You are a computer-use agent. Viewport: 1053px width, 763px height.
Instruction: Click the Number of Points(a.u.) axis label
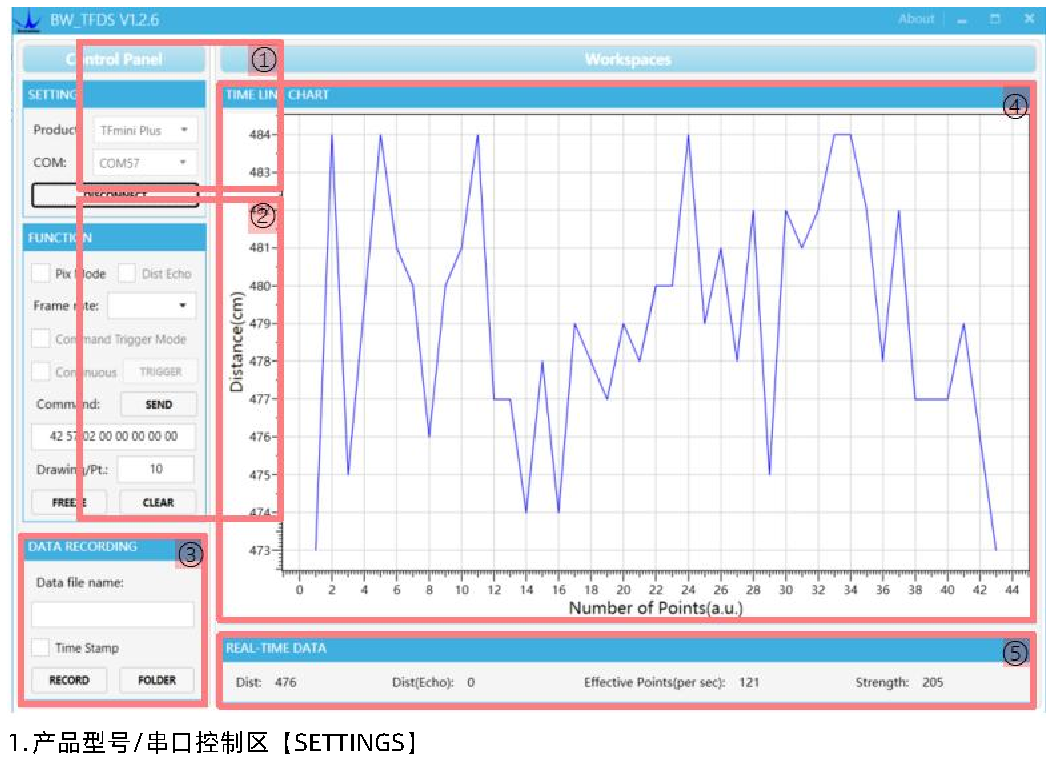click(655, 608)
